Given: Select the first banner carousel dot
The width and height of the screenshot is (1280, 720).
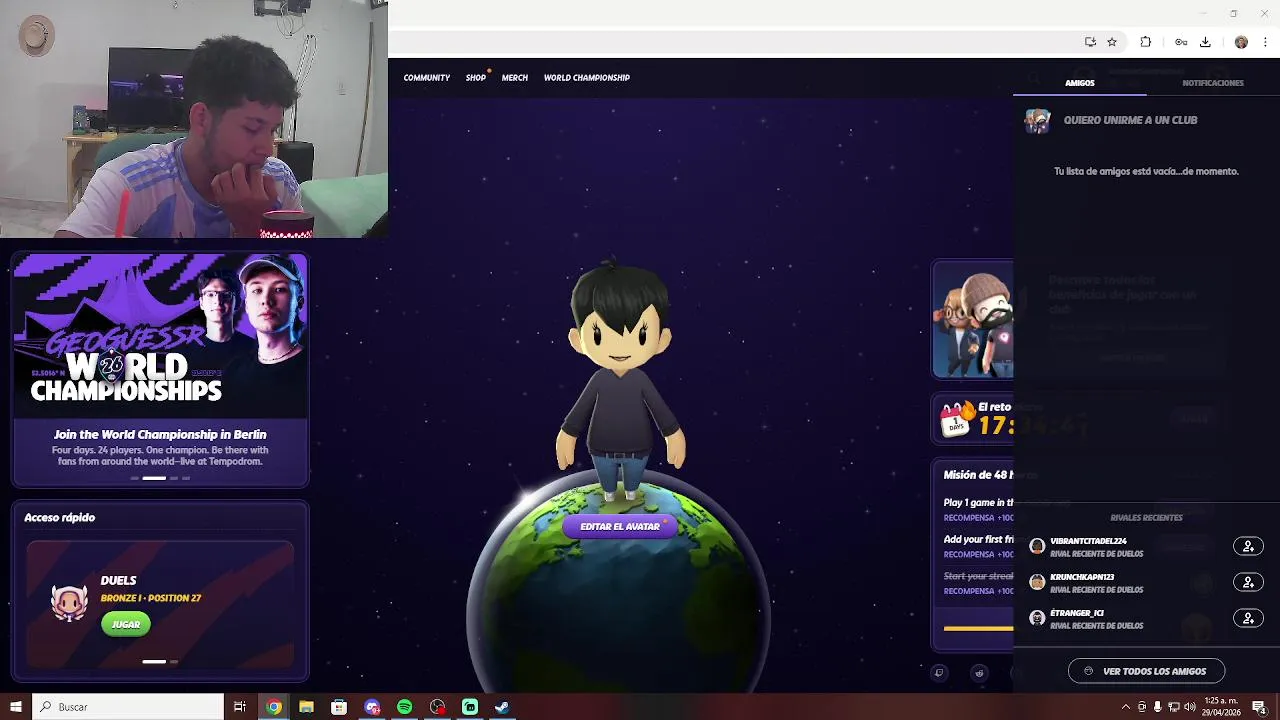Looking at the screenshot, I should 134,478.
